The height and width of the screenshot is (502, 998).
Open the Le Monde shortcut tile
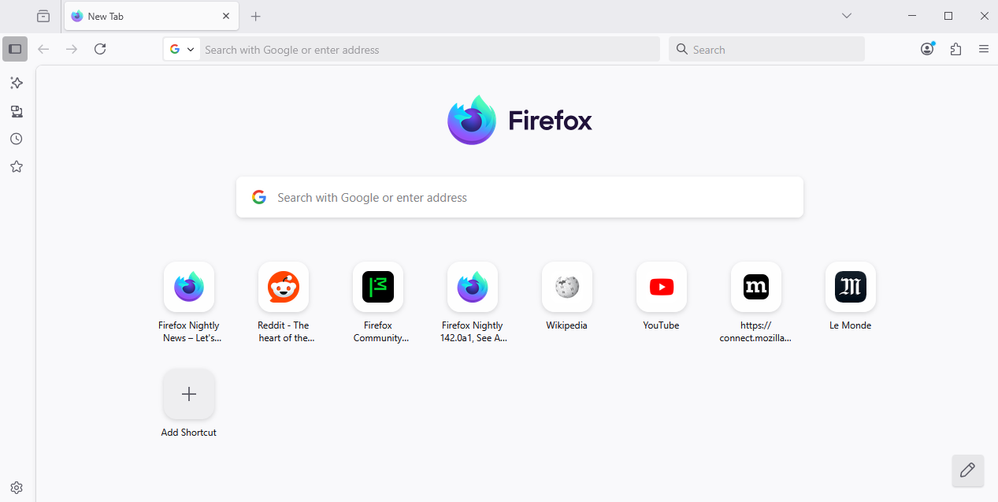[x=850, y=287]
